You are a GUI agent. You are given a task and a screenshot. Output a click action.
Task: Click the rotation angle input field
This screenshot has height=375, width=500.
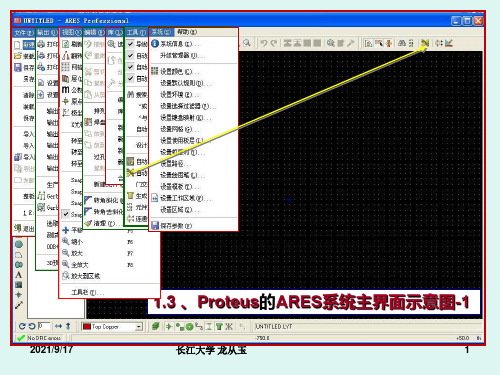pyautogui.click(x=44, y=326)
